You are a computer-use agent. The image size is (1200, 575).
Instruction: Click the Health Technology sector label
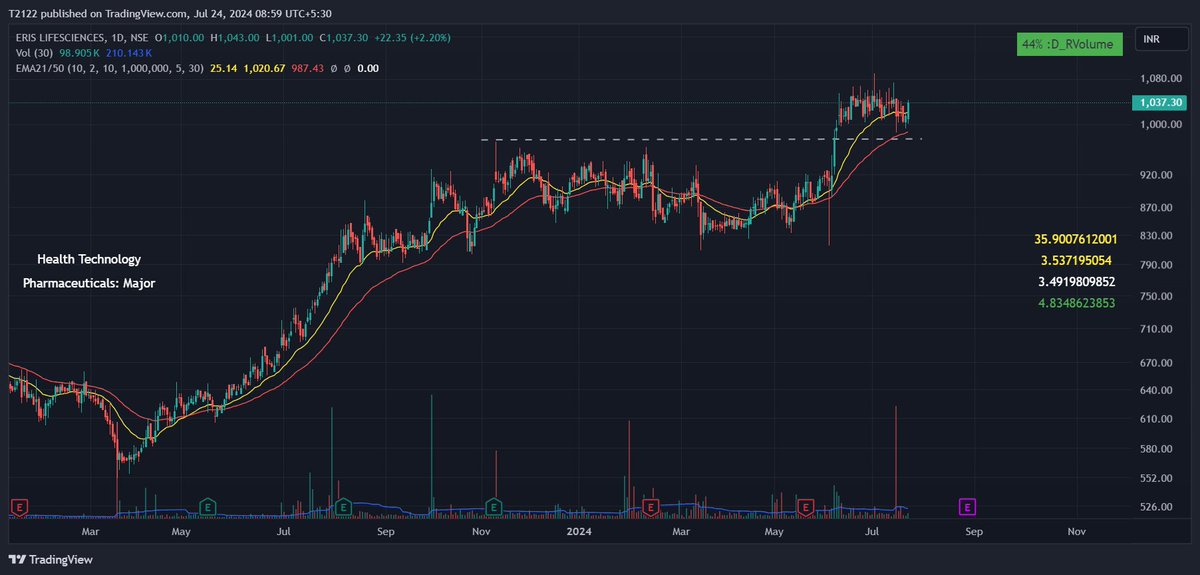pos(89,259)
